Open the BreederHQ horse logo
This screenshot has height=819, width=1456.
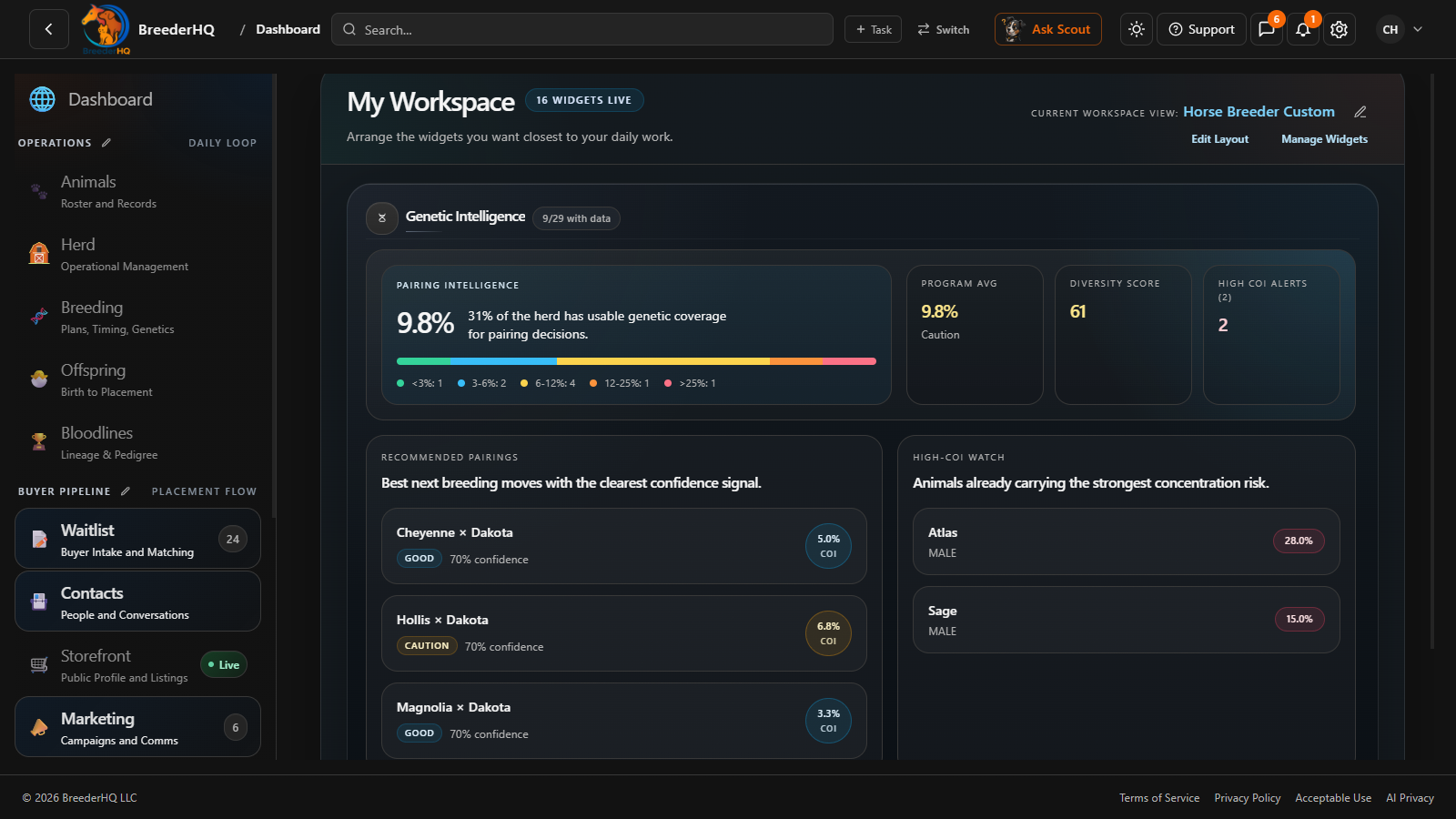tap(106, 27)
